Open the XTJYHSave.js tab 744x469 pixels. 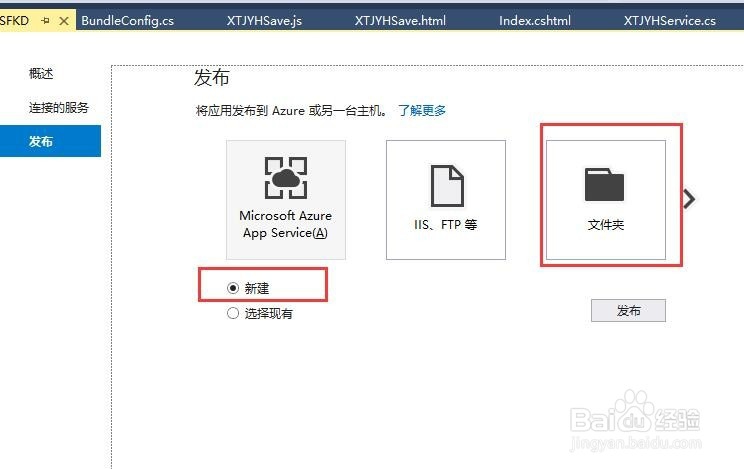pos(264,21)
